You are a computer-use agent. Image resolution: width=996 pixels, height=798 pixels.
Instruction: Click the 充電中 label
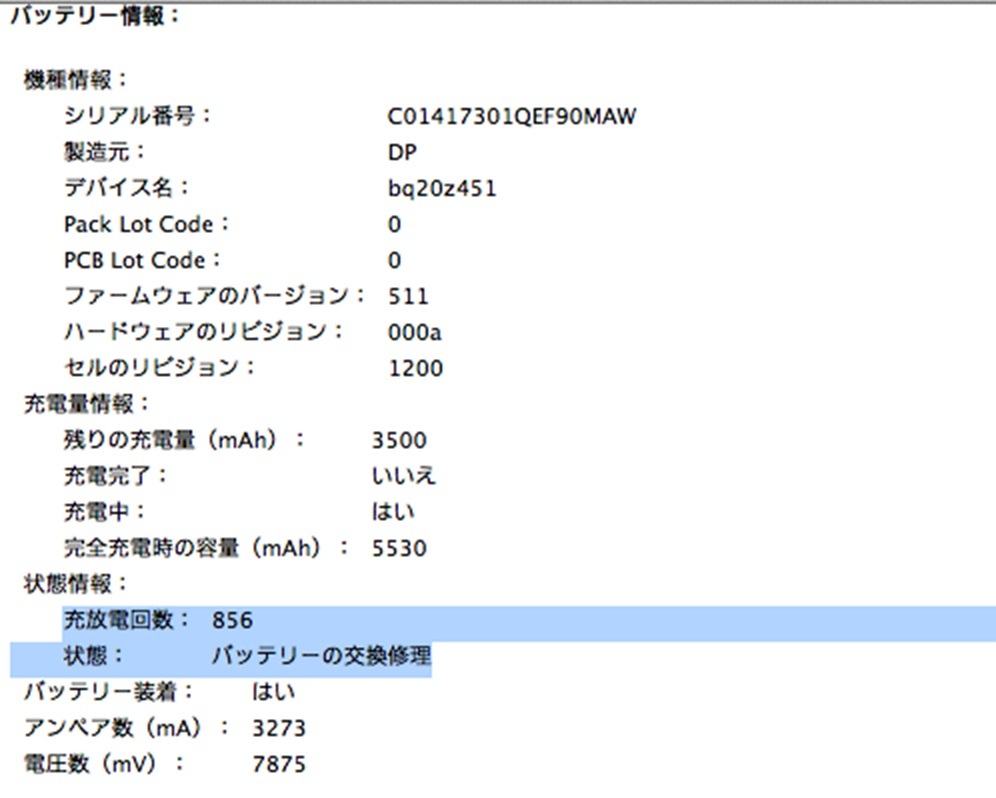(x=104, y=511)
